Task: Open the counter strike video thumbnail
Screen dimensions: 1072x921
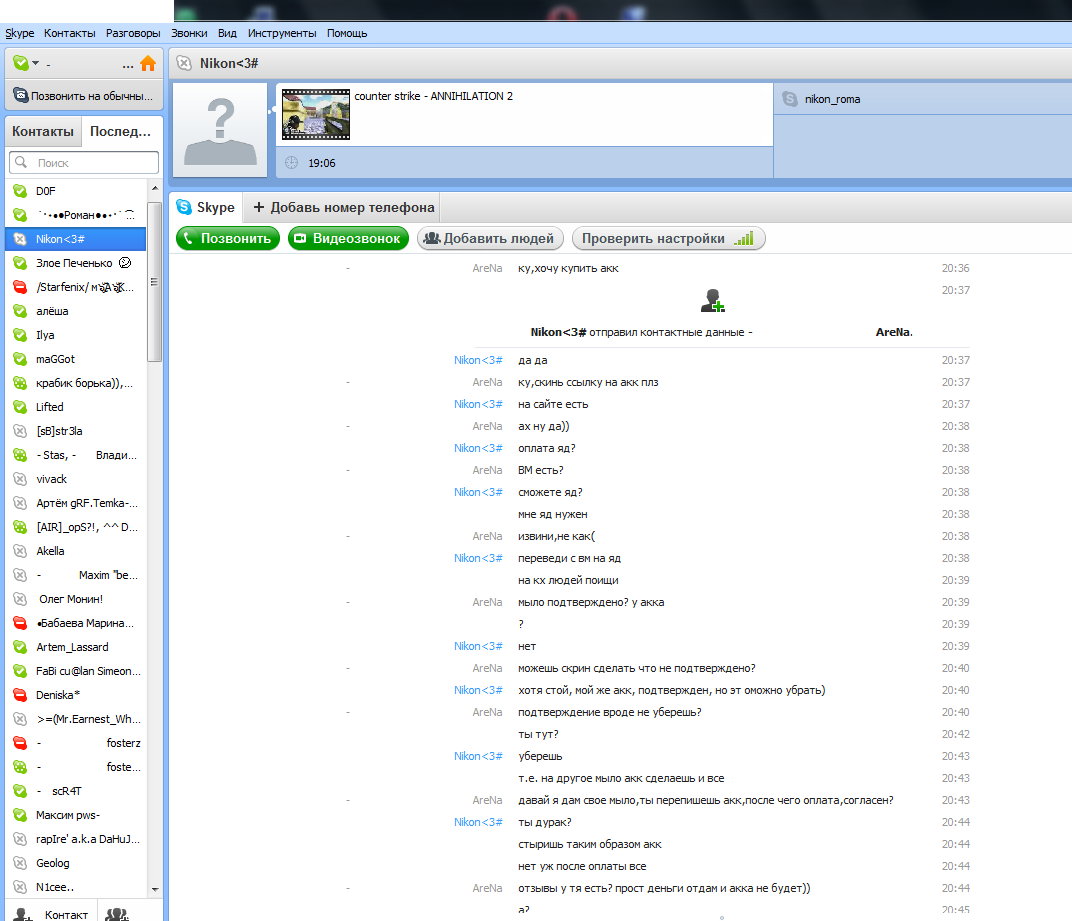Action: pyautogui.click(x=316, y=114)
